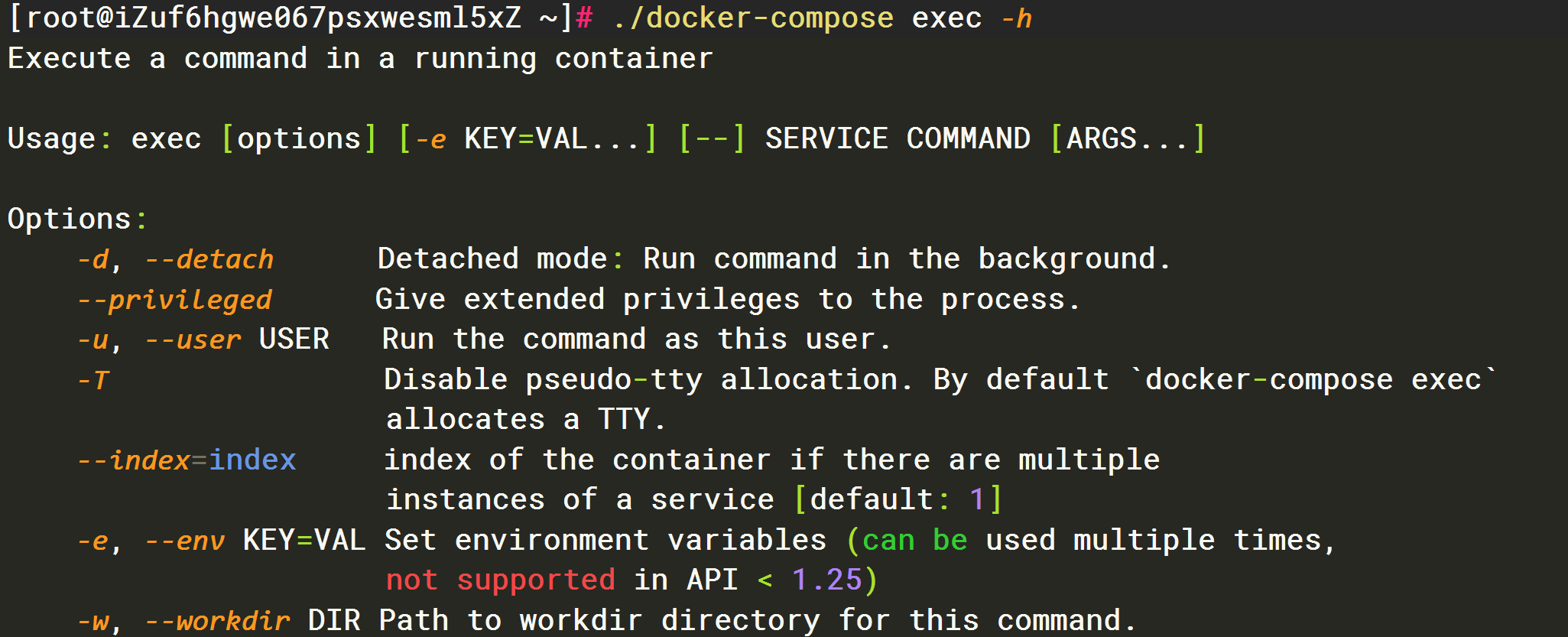The height and width of the screenshot is (637, 1568).
Task: Click the '--env' option flag
Action: tap(185, 541)
